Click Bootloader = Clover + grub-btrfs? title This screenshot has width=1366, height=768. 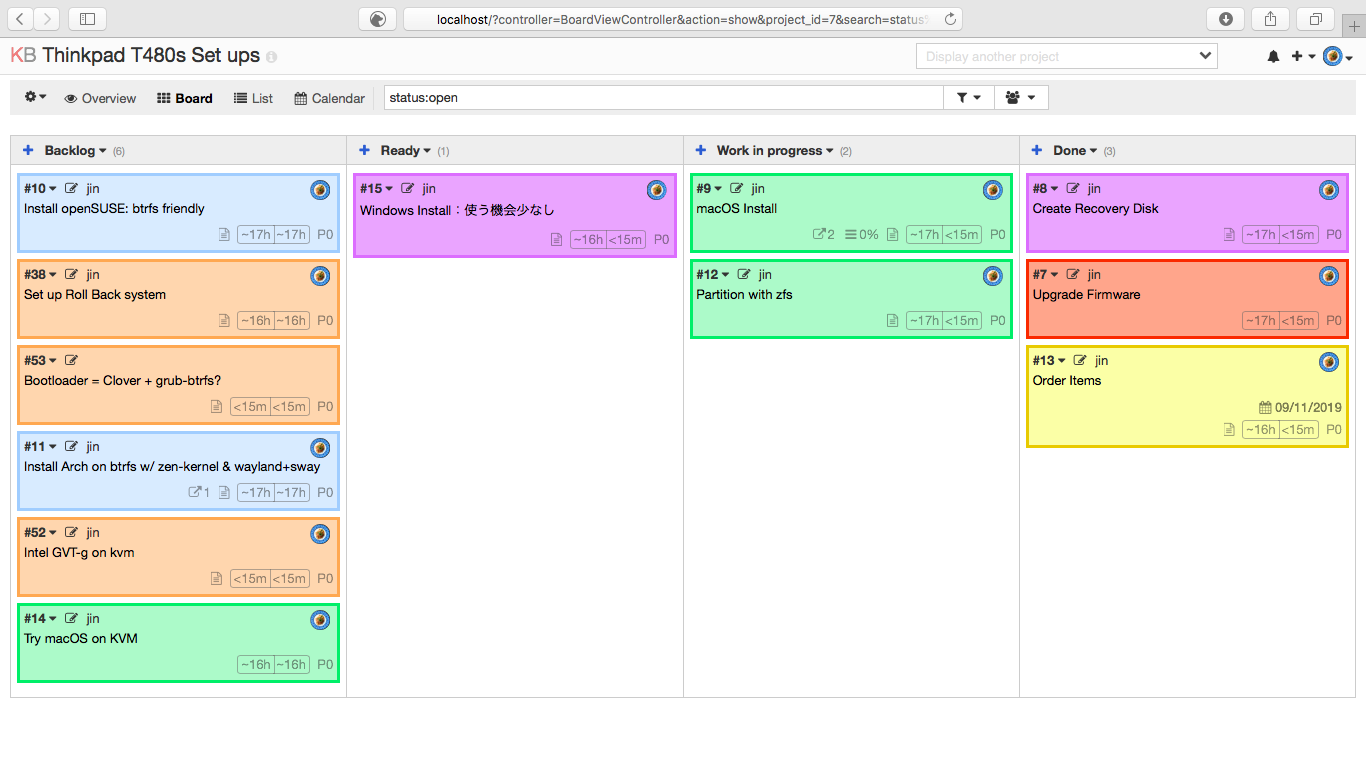122,380
